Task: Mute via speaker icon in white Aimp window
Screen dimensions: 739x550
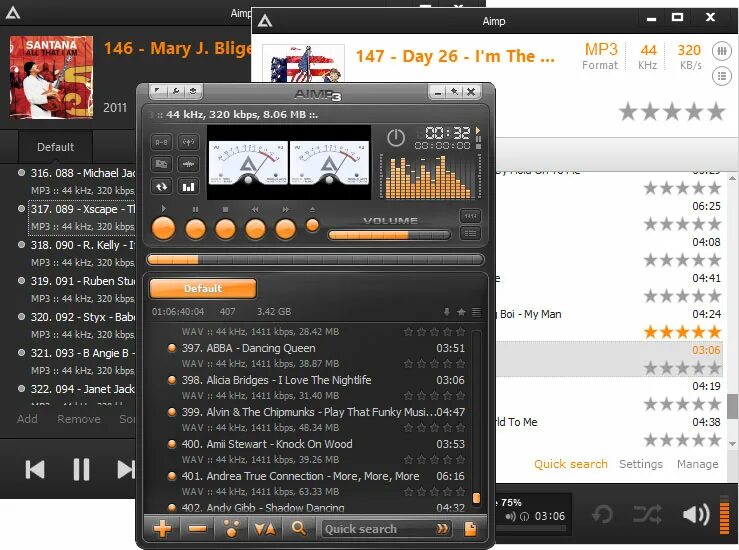Action: [696, 514]
